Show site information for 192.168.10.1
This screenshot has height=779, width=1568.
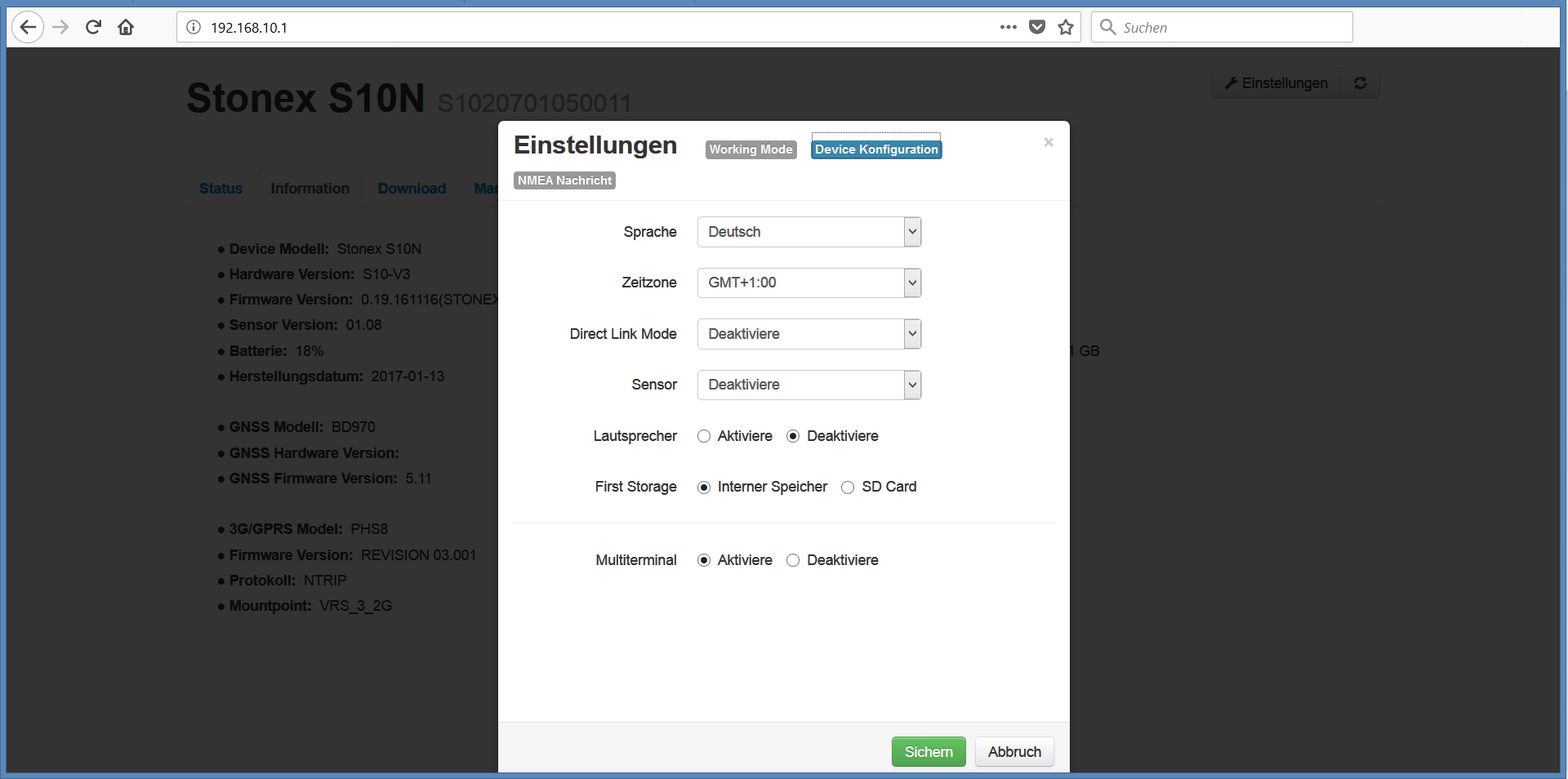194,27
